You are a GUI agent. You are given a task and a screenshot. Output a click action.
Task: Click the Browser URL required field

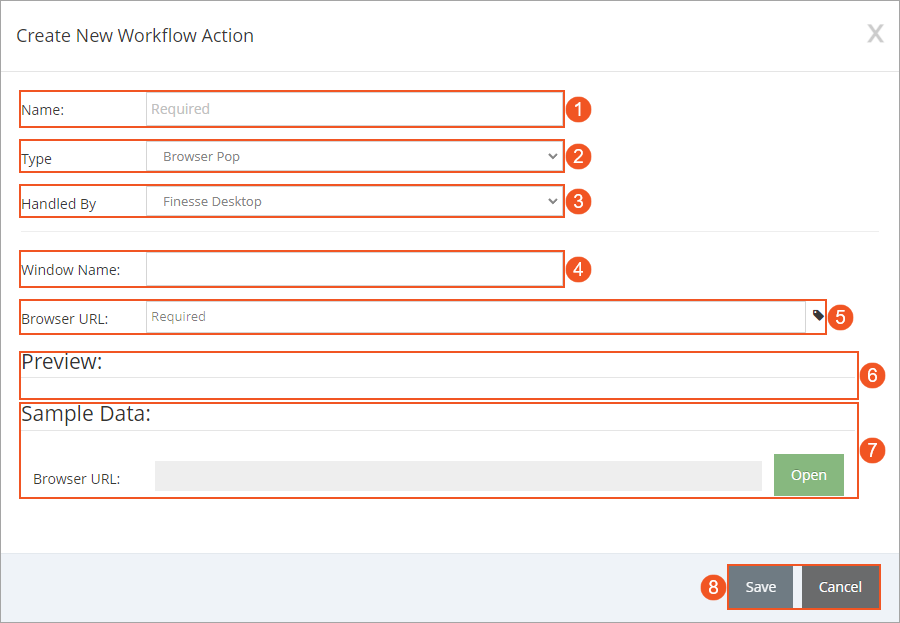(450, 316)
